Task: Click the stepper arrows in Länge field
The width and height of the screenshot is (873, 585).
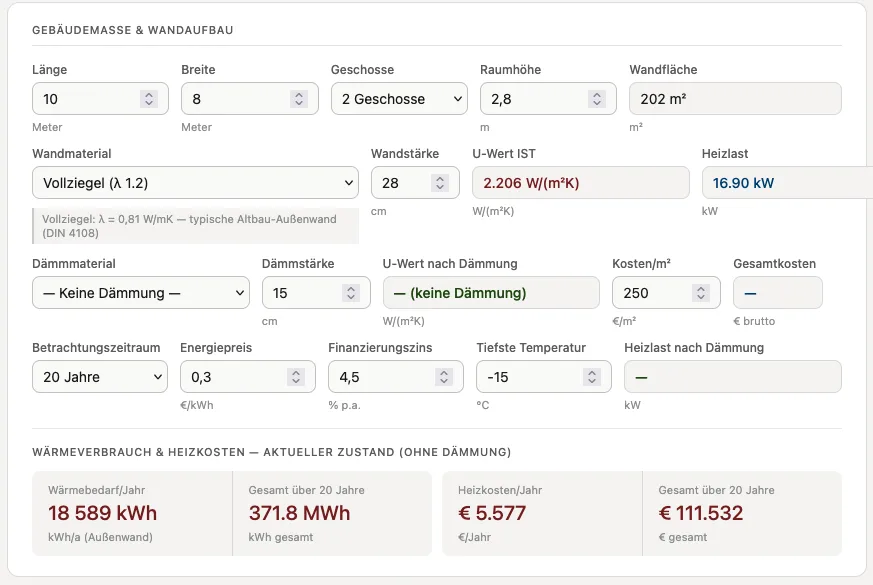Action: click(149, 99)
